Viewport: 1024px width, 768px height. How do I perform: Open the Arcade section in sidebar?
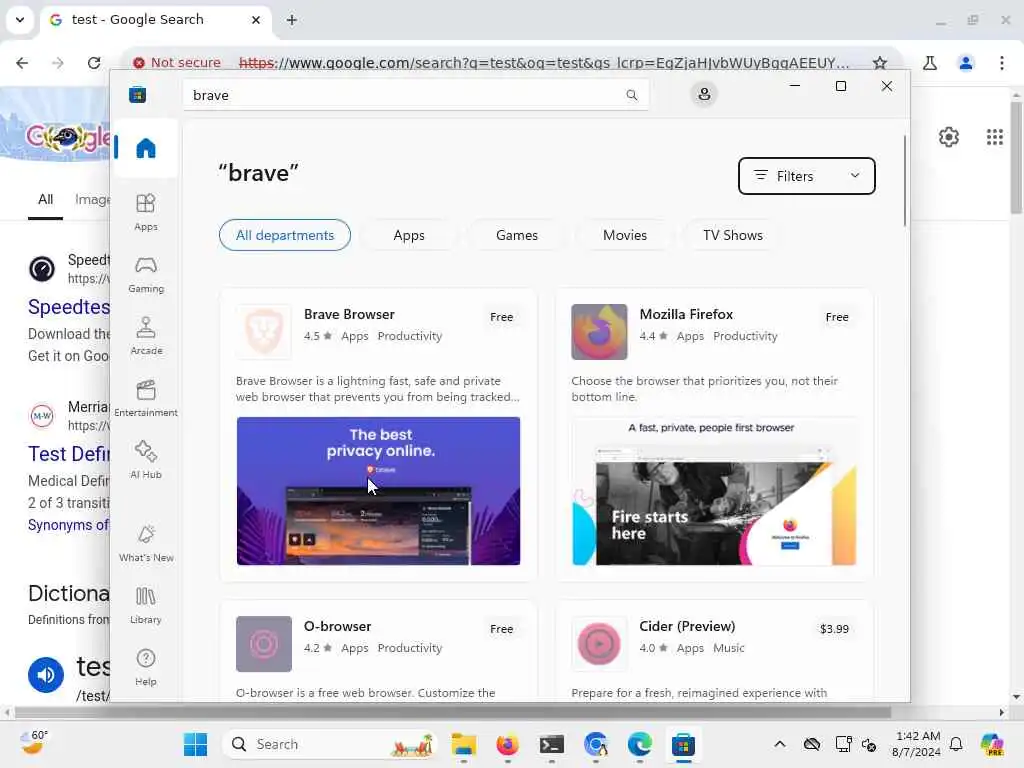[x=146, y=336]
